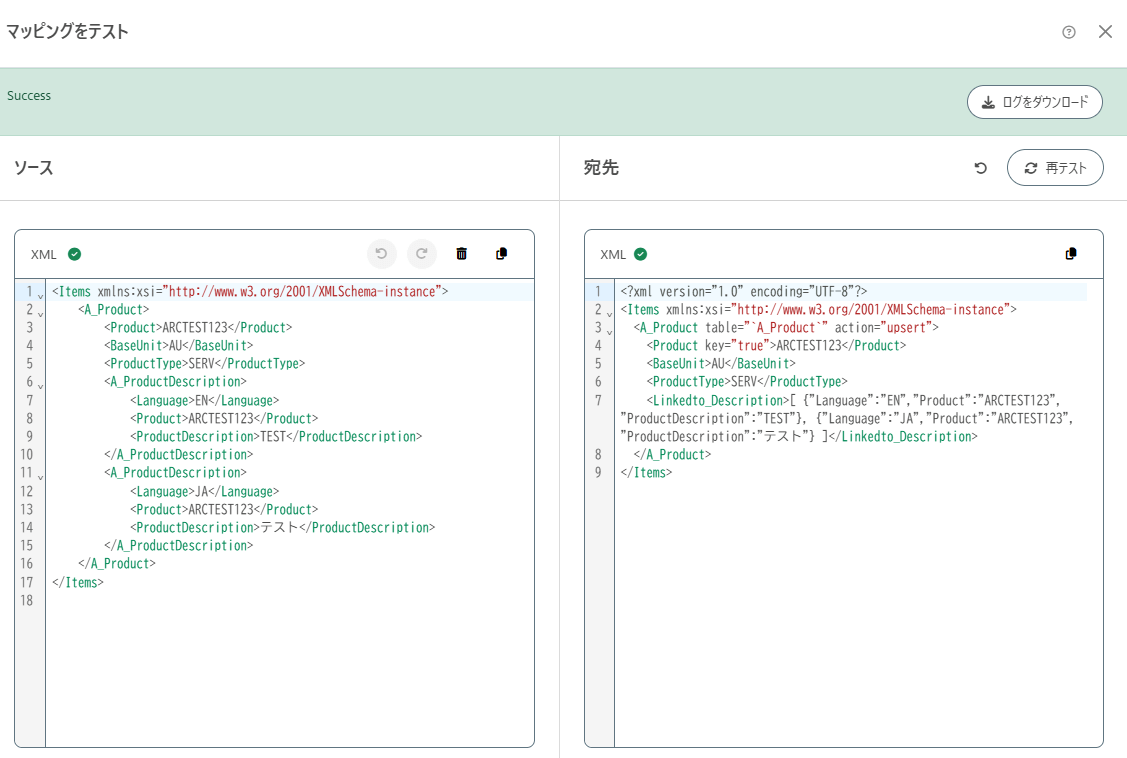Reset destination with the undo arrow icon
The height and width of the screenshot is (758, 1127).
(980, 167)
